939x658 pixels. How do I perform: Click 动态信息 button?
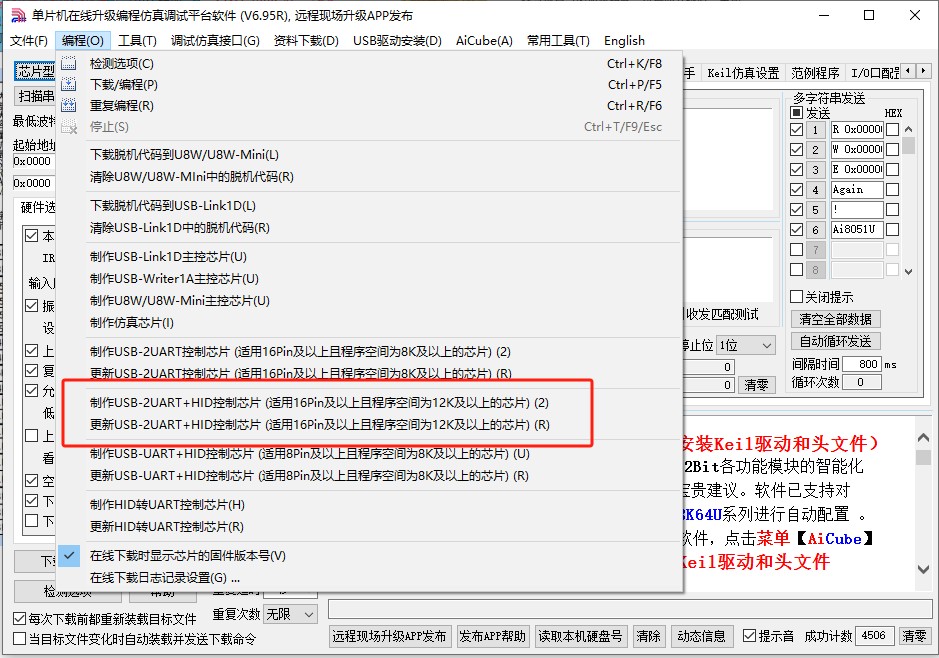(x=701, y=636)
